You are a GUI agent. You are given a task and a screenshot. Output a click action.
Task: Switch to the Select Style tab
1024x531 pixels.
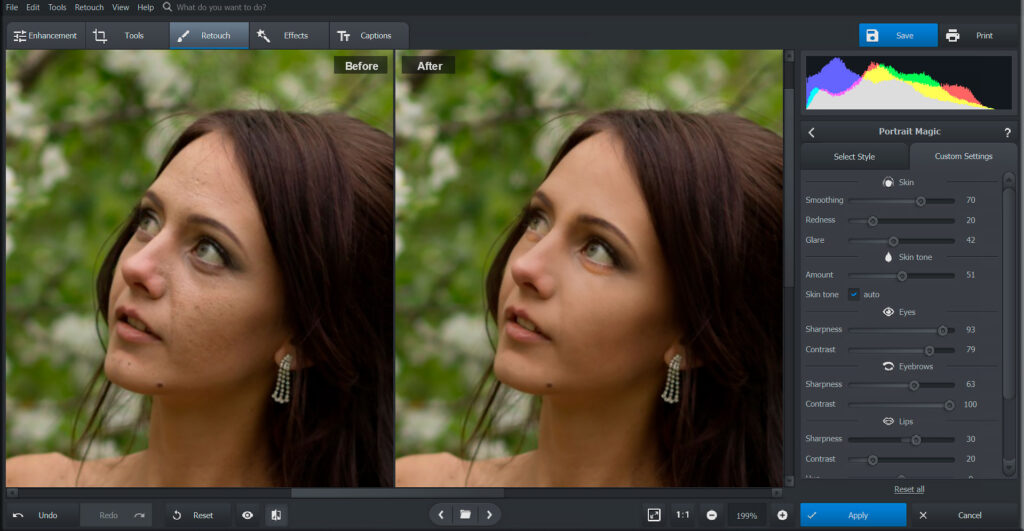click(x=853, y=156)
